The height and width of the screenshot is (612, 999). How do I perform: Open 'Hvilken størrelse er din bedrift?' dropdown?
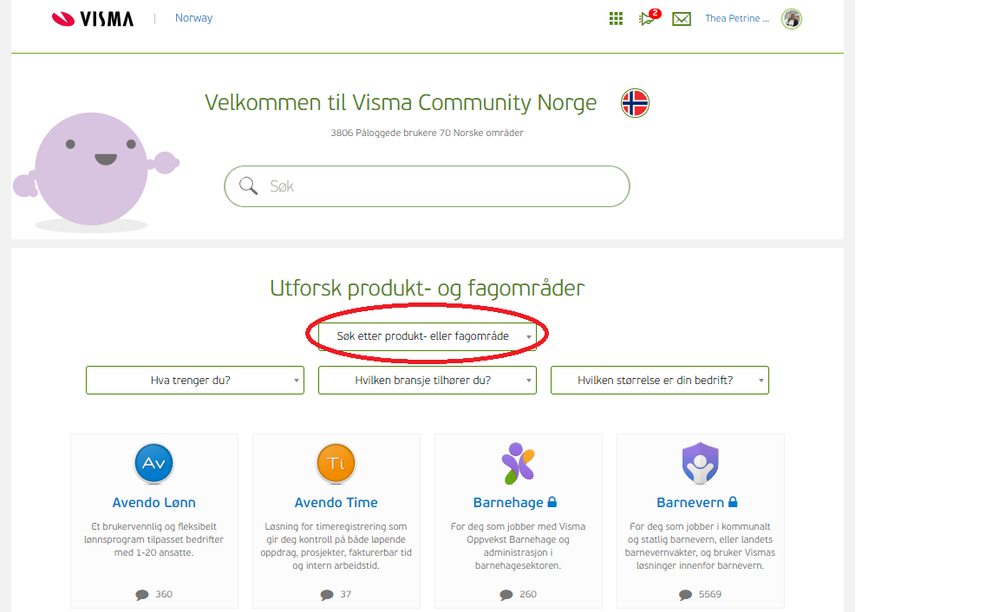[x=659, y=380]
